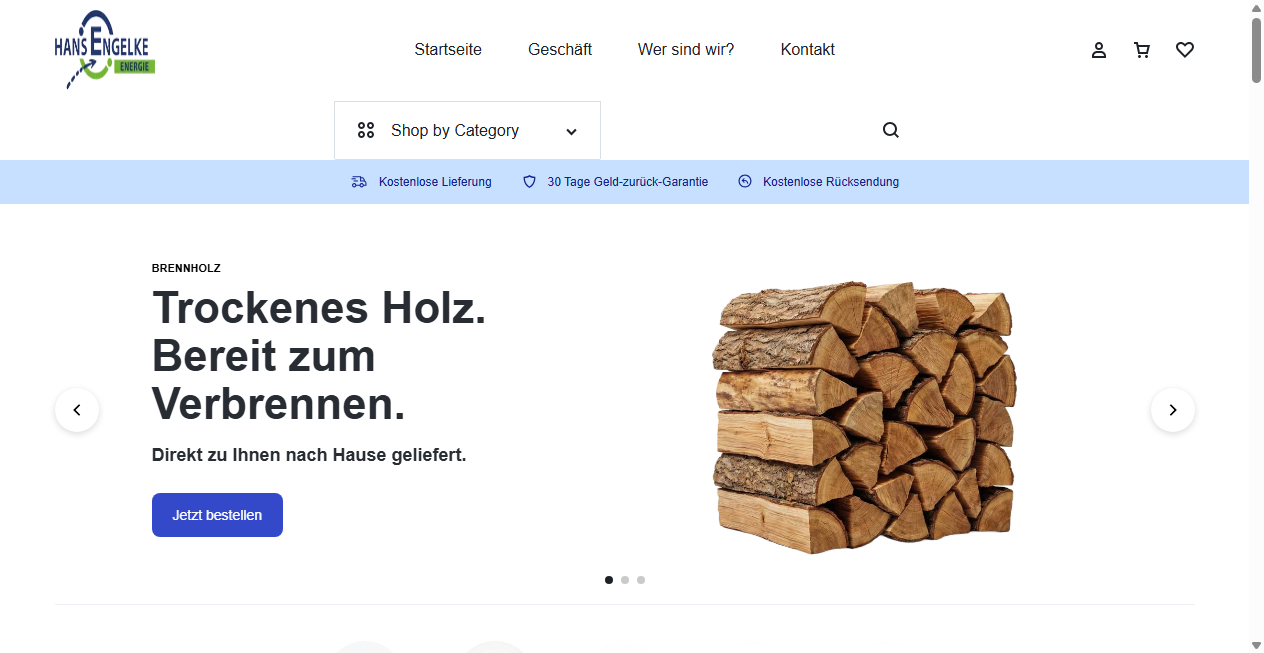Viewport: 1264px width, 653px height.
Task: Open the Geschäft menu item
Action: [560, 49]
